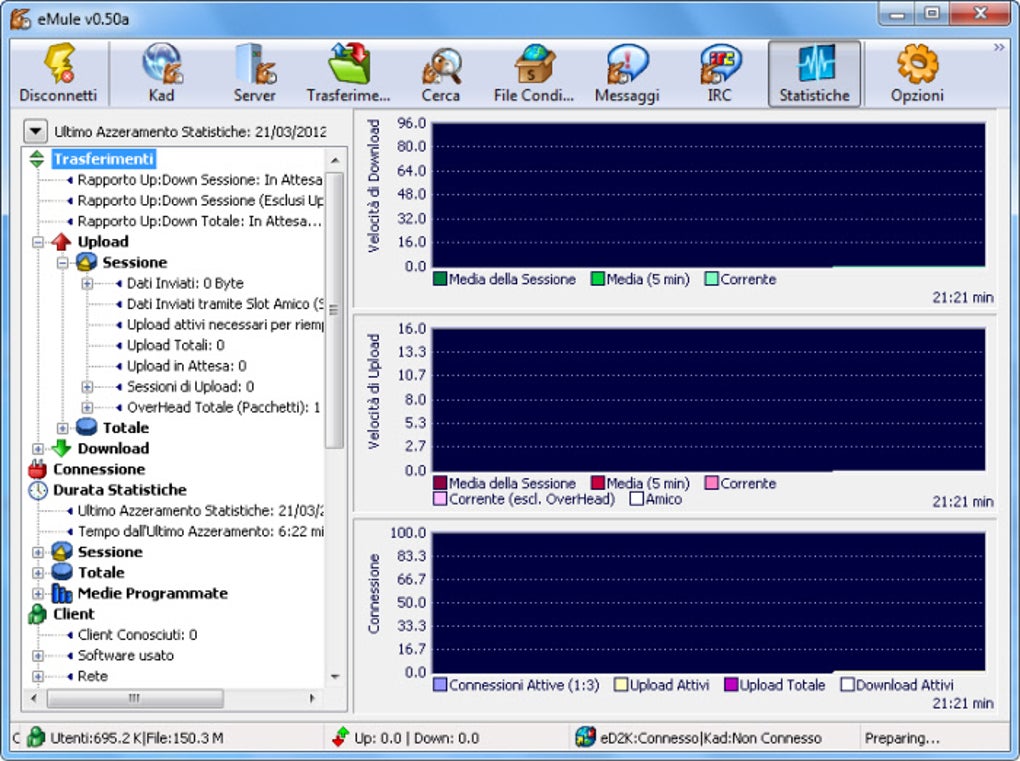The height and width of the screenshot is (761, 1020).
Task: Click the Totale disk icon under Upload
Action: tap(86, 427)
